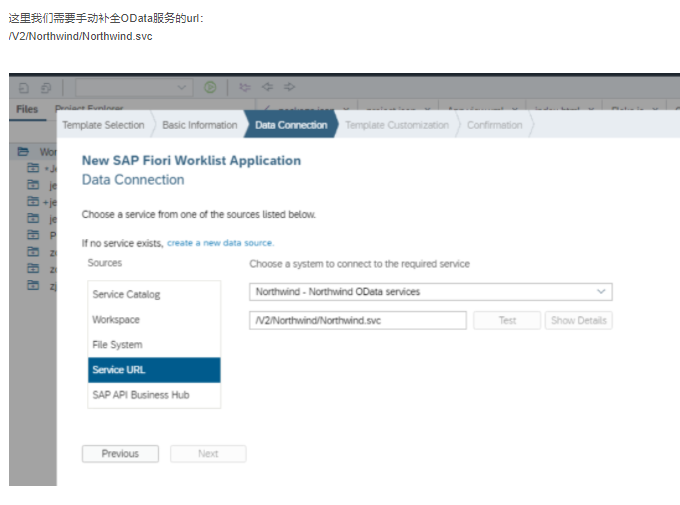Click the Previous button
The height and width of the screenshot is (505, 680).
coord(120,453)
